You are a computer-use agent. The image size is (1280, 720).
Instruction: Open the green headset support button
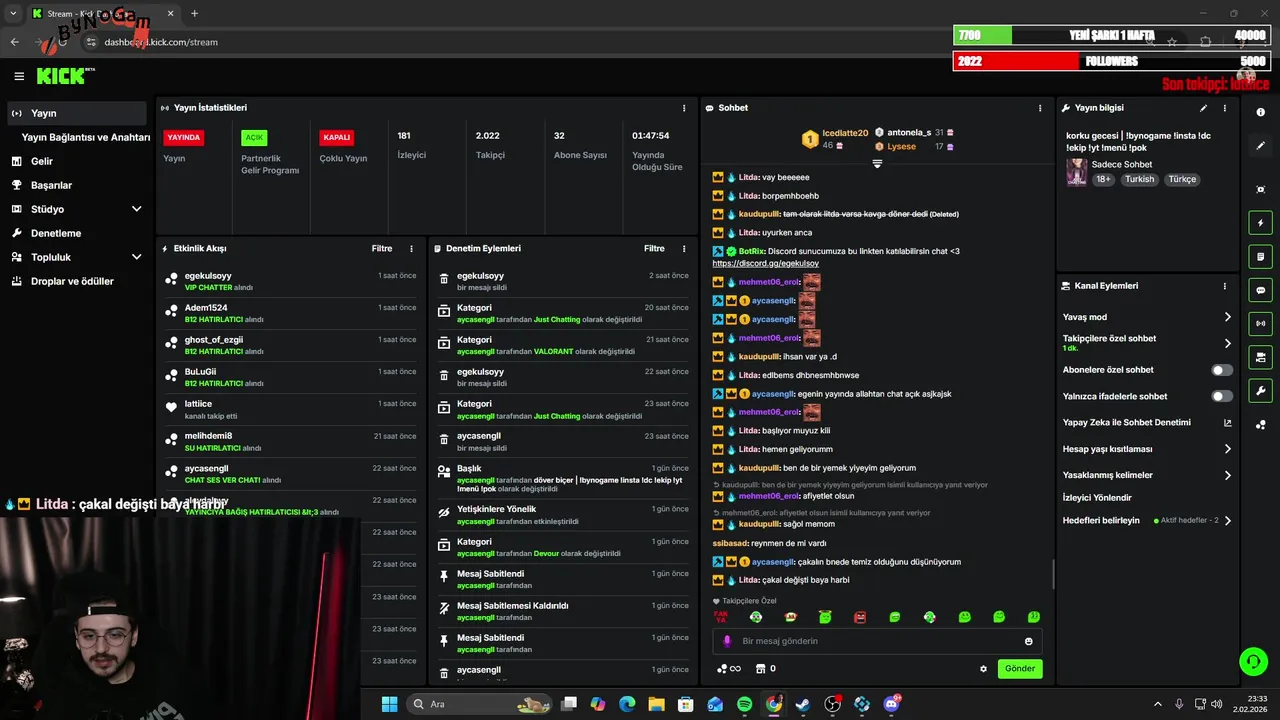pos(1253,661)
